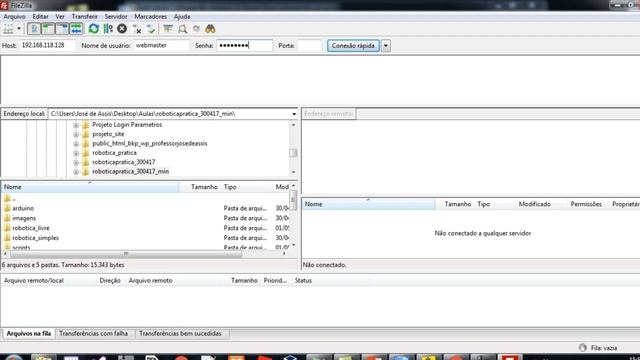Select the Projeto Login Parametros folder
The width and height of the screenshot is (640, 360).
(127, 124)
